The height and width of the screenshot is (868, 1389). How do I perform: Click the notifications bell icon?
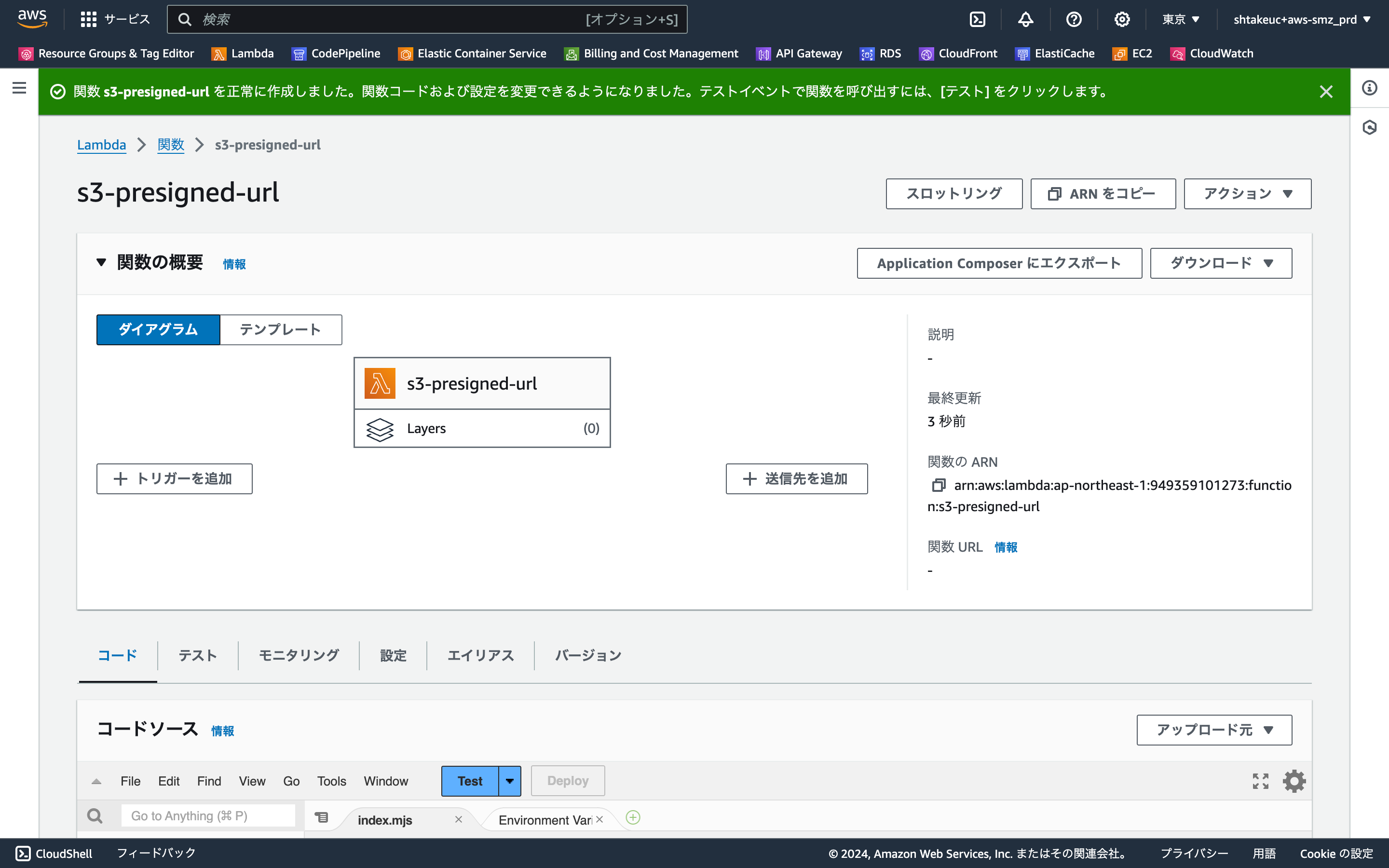[x=1025, y=19]
